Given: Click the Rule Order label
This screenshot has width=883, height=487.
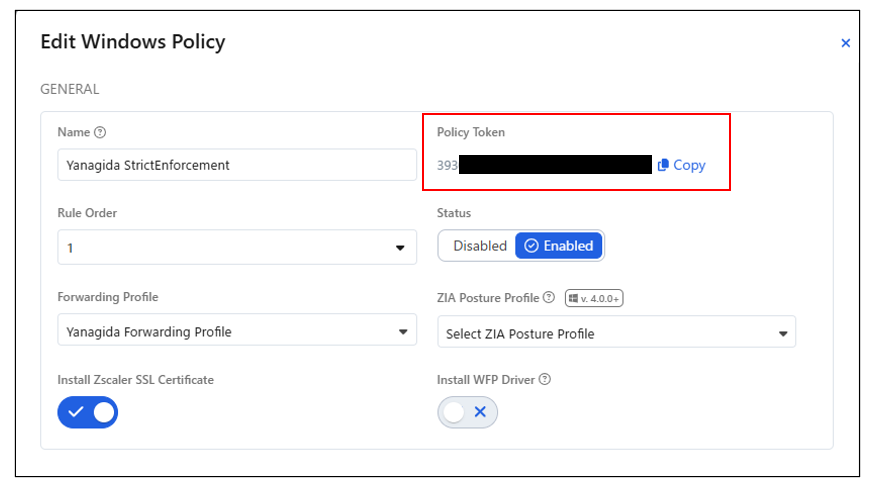Looking at the screenshot, I should 87,213.
